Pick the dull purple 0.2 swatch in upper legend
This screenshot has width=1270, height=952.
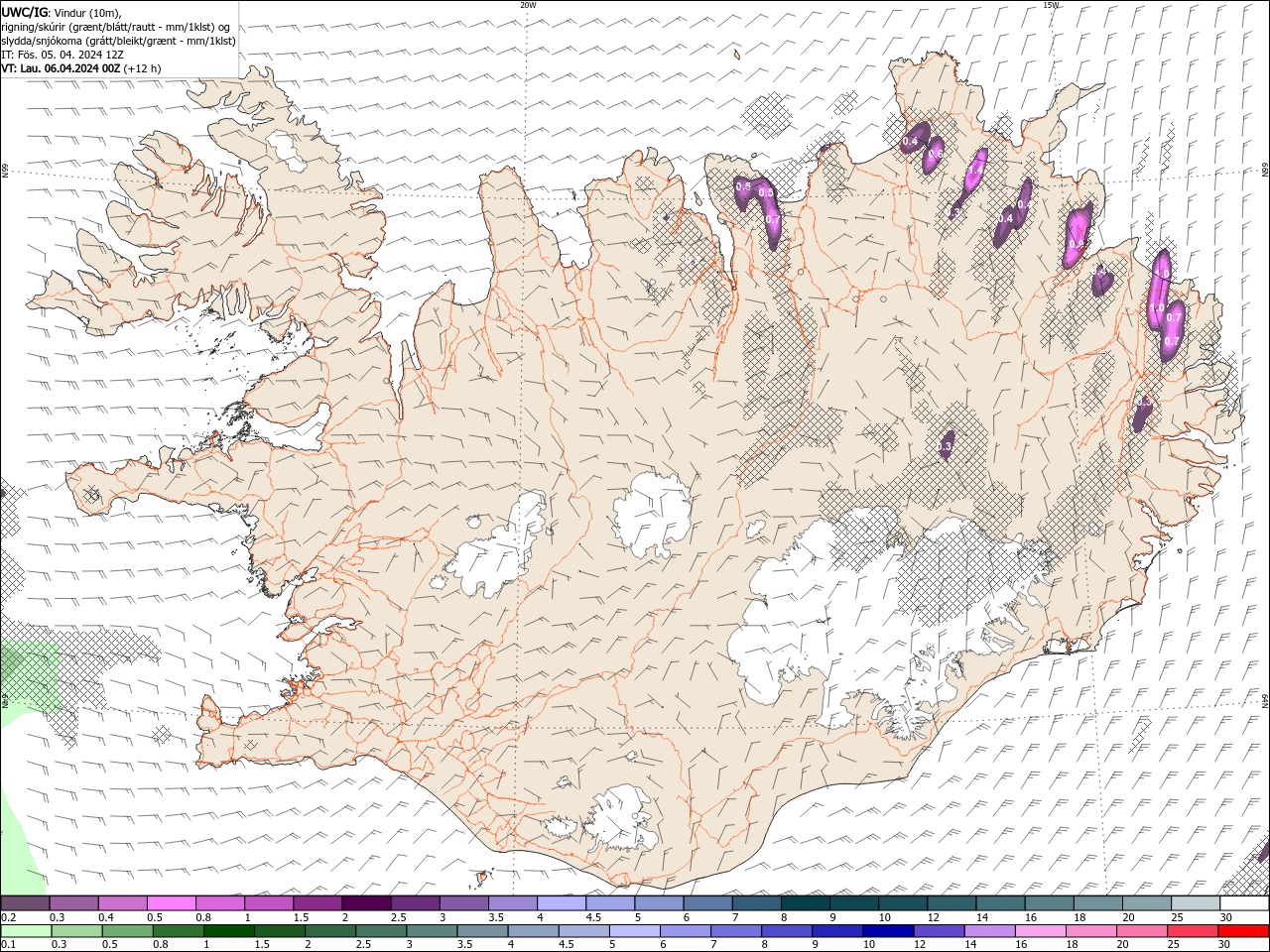tap(25, 903)
